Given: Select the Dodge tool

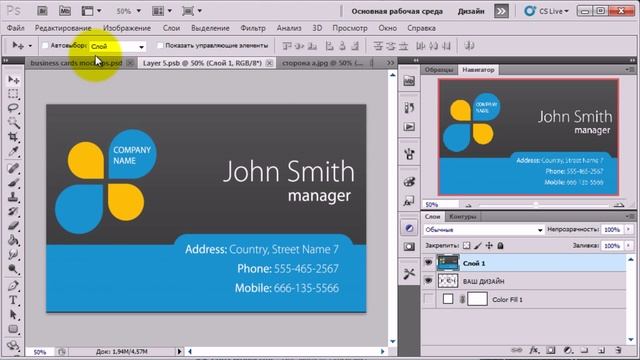Looking at the screenshot, I should (x=13, y=269).
